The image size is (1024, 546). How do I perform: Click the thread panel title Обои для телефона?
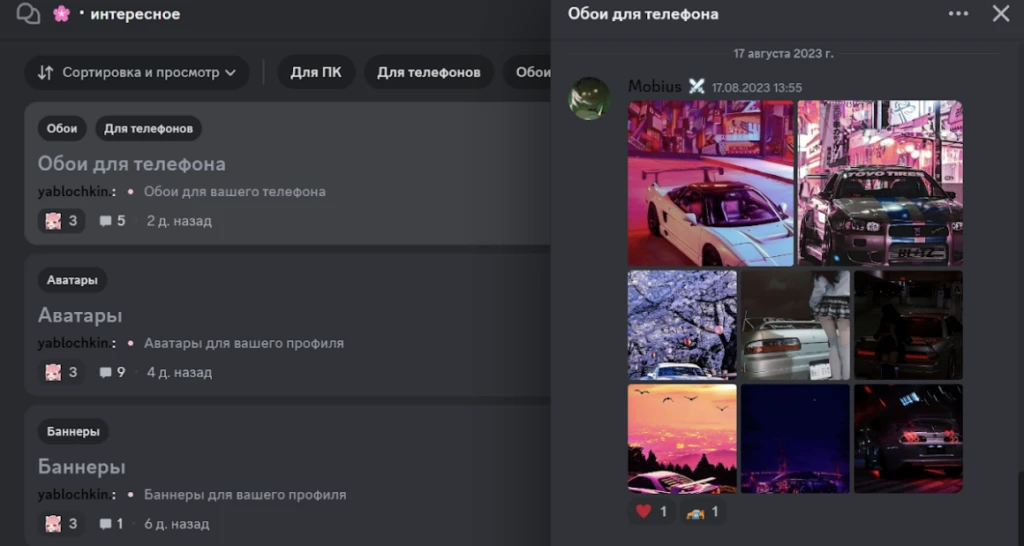[643, 14]
